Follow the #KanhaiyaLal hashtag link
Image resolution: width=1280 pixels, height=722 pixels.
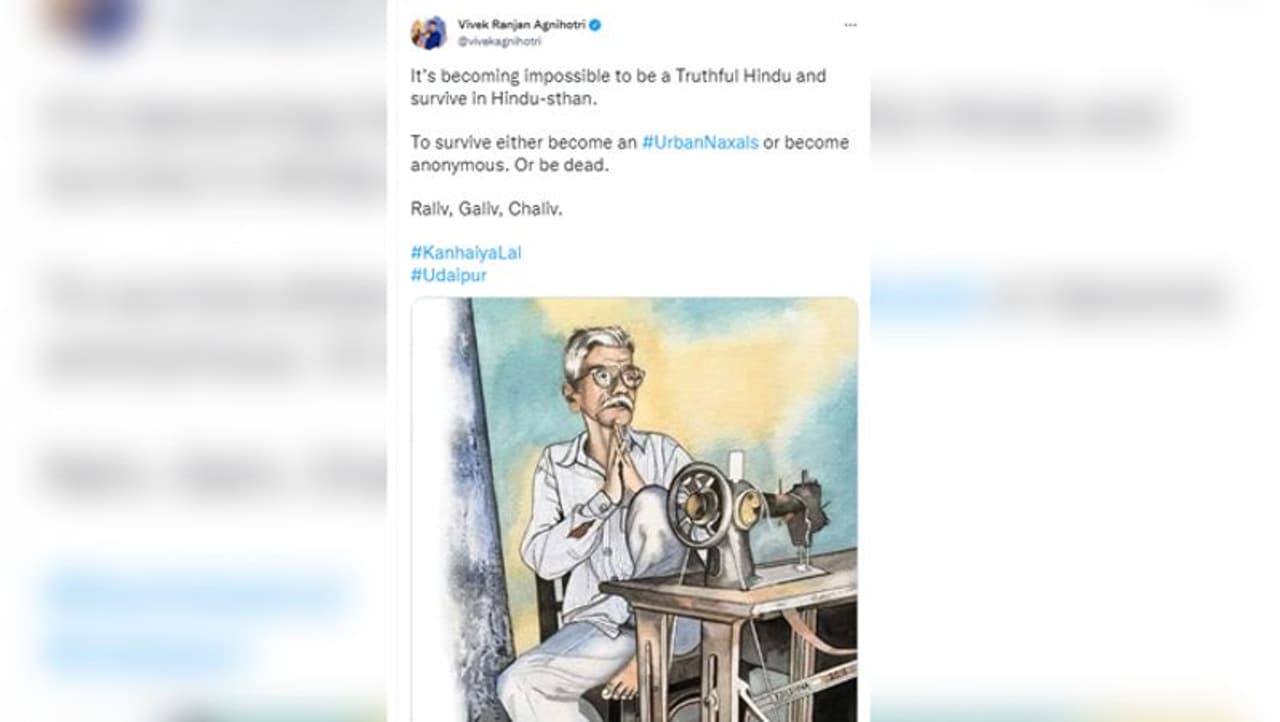pyautogui.click(x=465, y=252)
